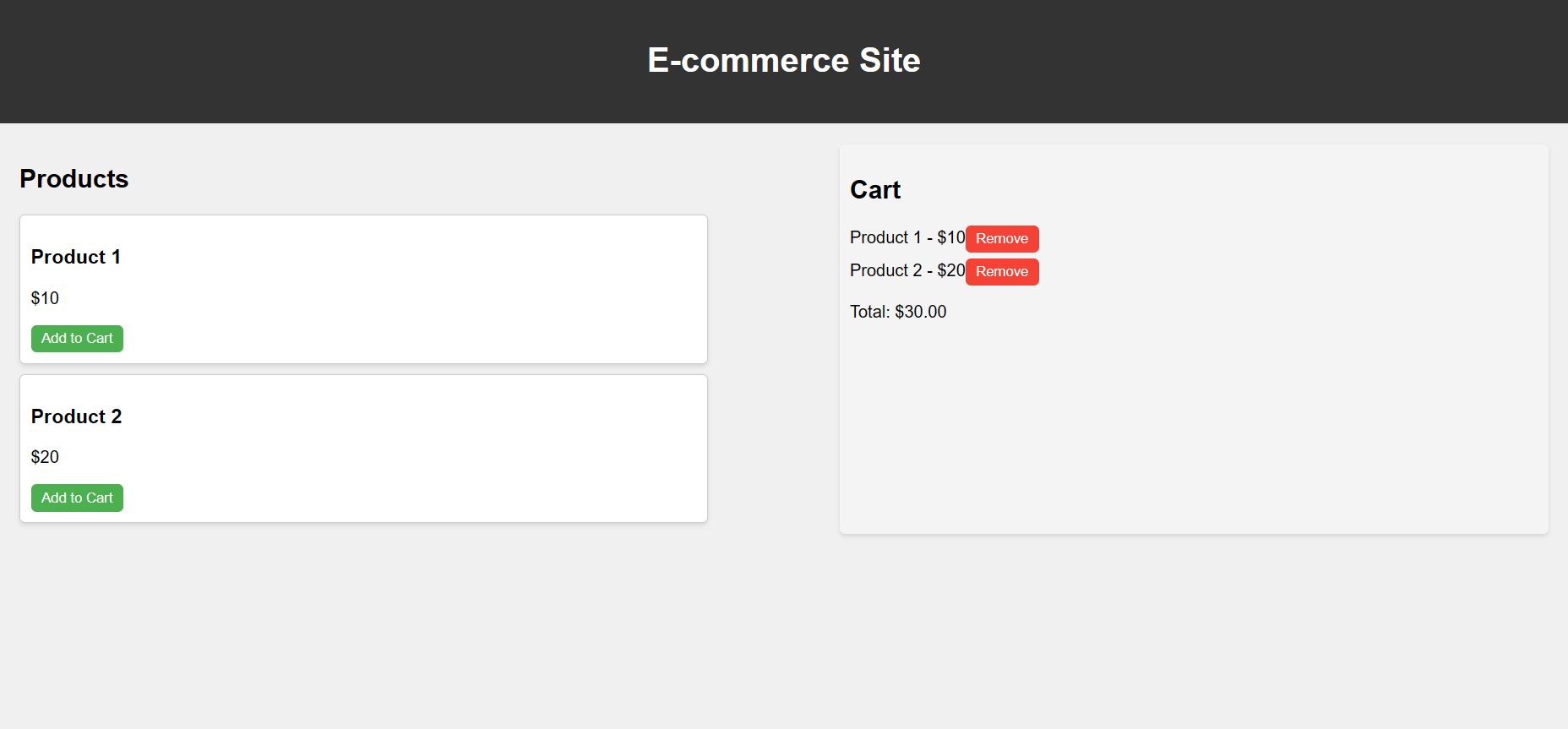The image size is (1568, 729).
Task: Click the Product 1 title text
Action: [x=76, y=257]
